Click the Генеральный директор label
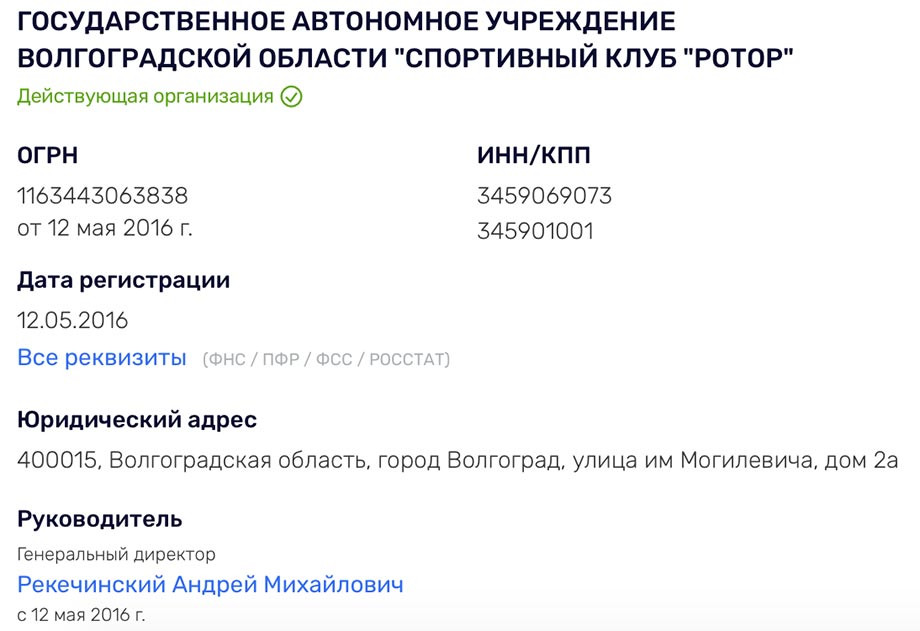This screenshot has width=920, height=631. tap(116, 554)
